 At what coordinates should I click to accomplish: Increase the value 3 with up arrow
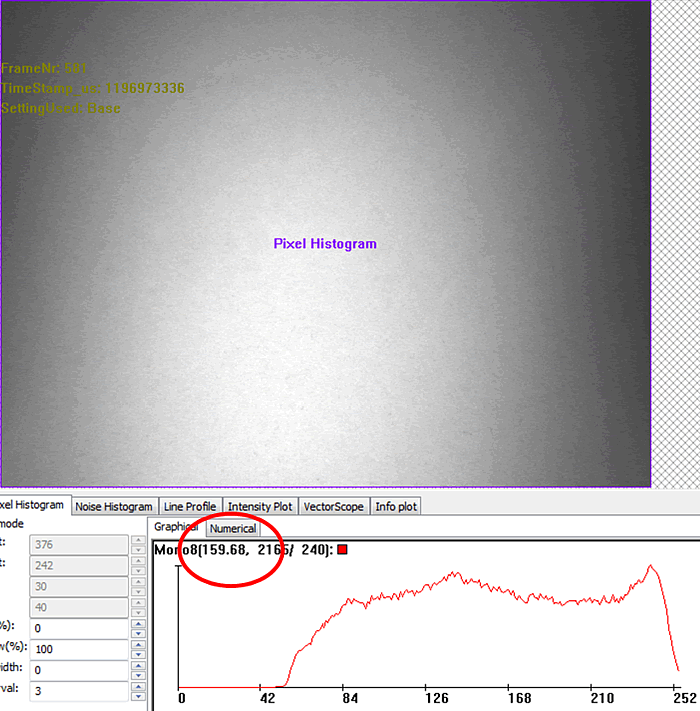click(x=139, y=686)
